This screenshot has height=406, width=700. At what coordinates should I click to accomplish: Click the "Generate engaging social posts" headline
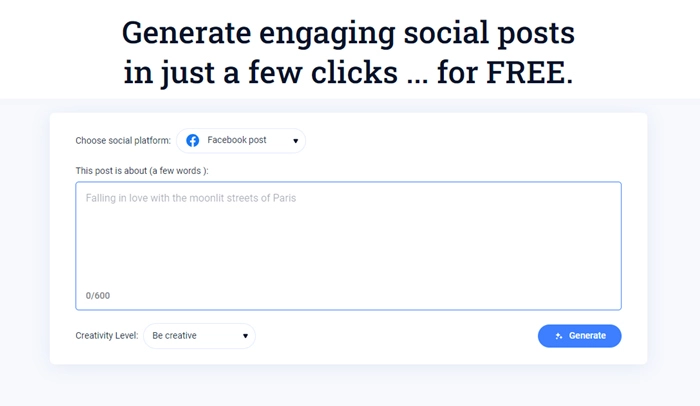348,33
